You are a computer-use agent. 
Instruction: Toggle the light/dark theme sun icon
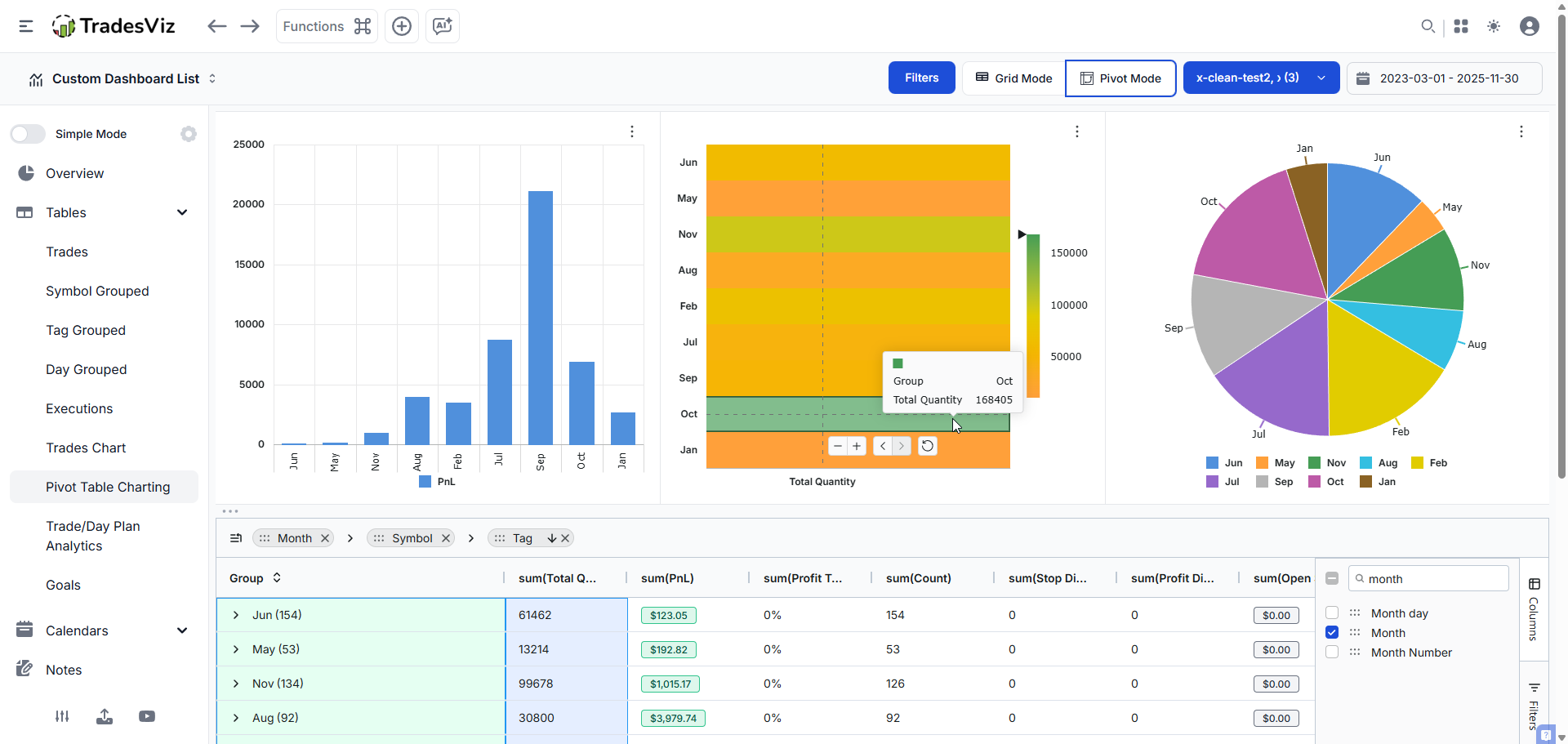[1494, 26]
